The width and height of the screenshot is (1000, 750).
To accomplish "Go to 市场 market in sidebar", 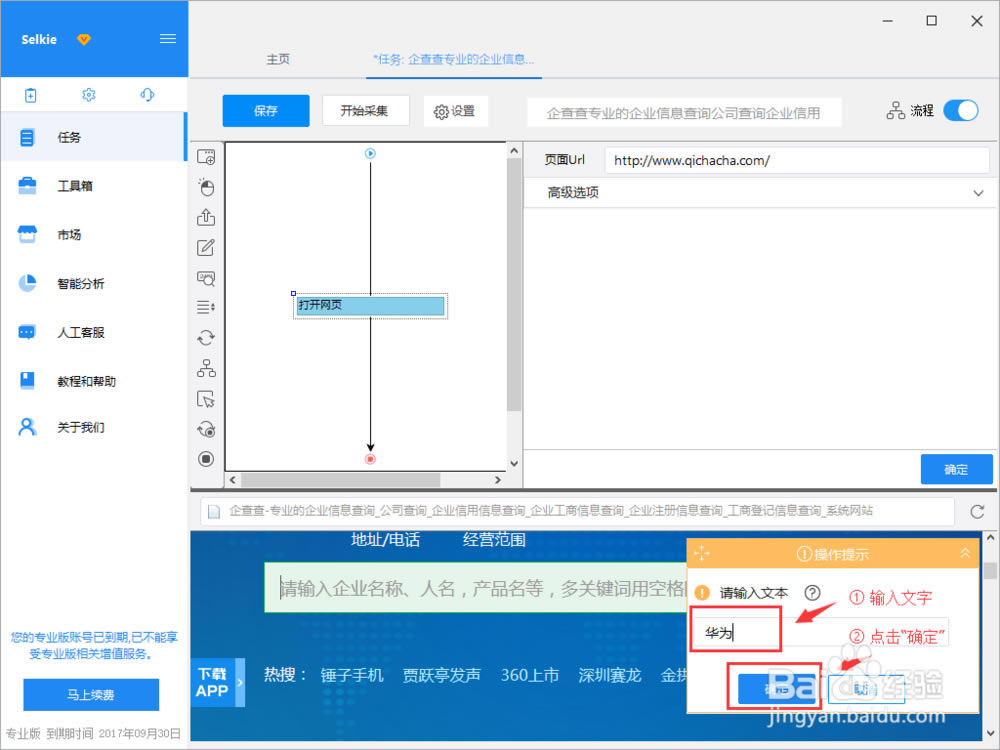I will point(93,235).
